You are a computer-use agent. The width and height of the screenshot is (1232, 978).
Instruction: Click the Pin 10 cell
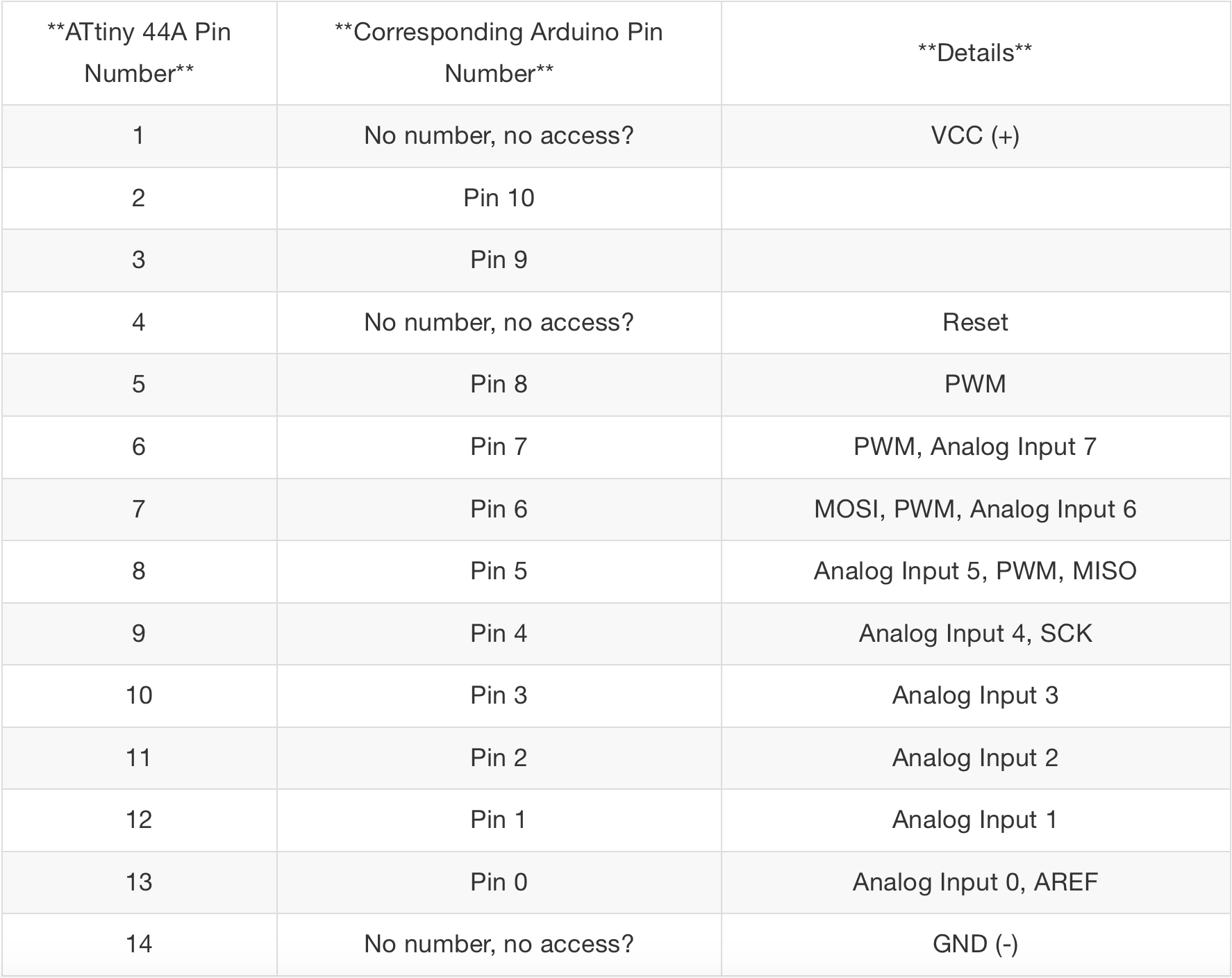pyautogui.click(x=499, y=198)
